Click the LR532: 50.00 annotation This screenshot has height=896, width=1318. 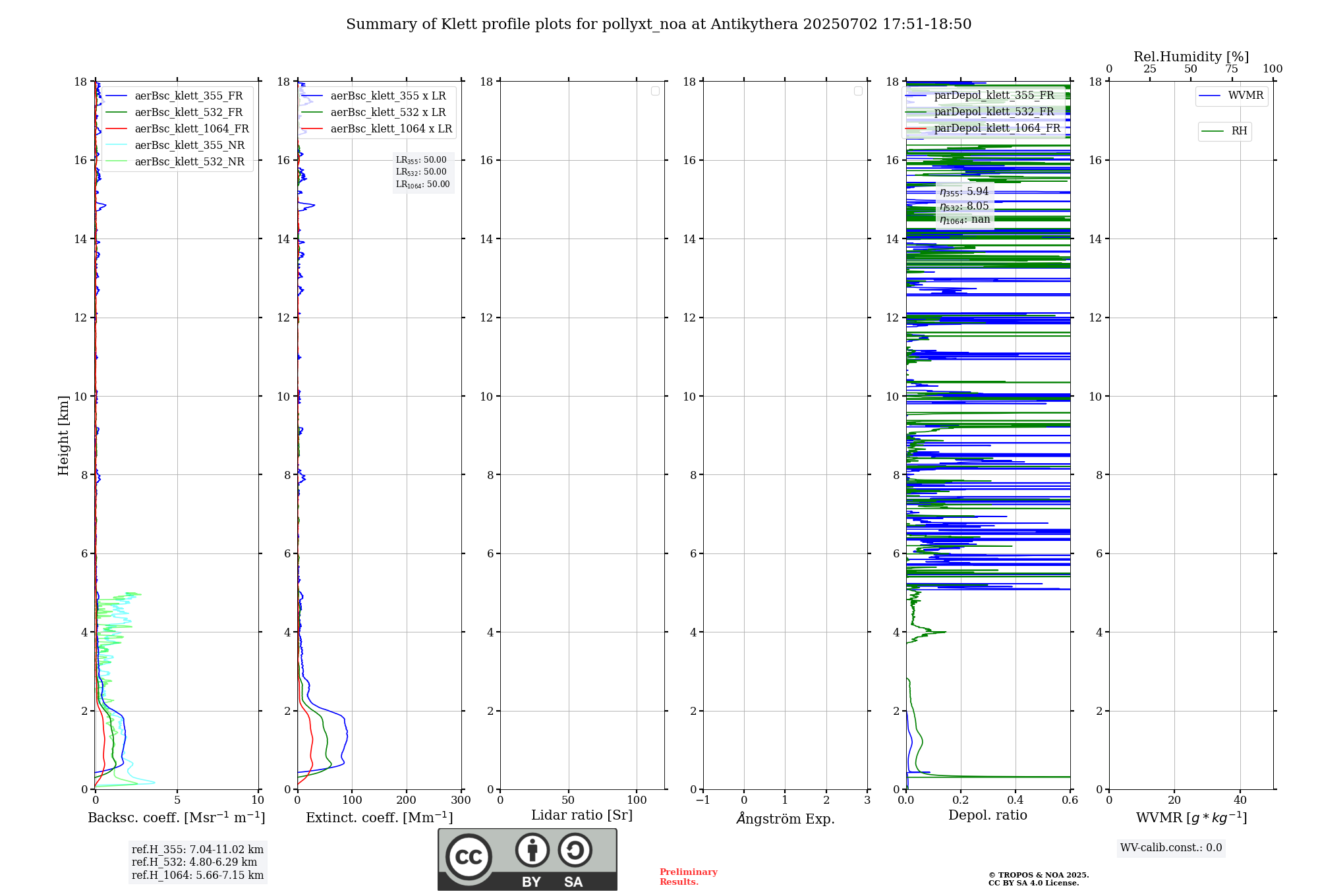[x=421, y=172]
